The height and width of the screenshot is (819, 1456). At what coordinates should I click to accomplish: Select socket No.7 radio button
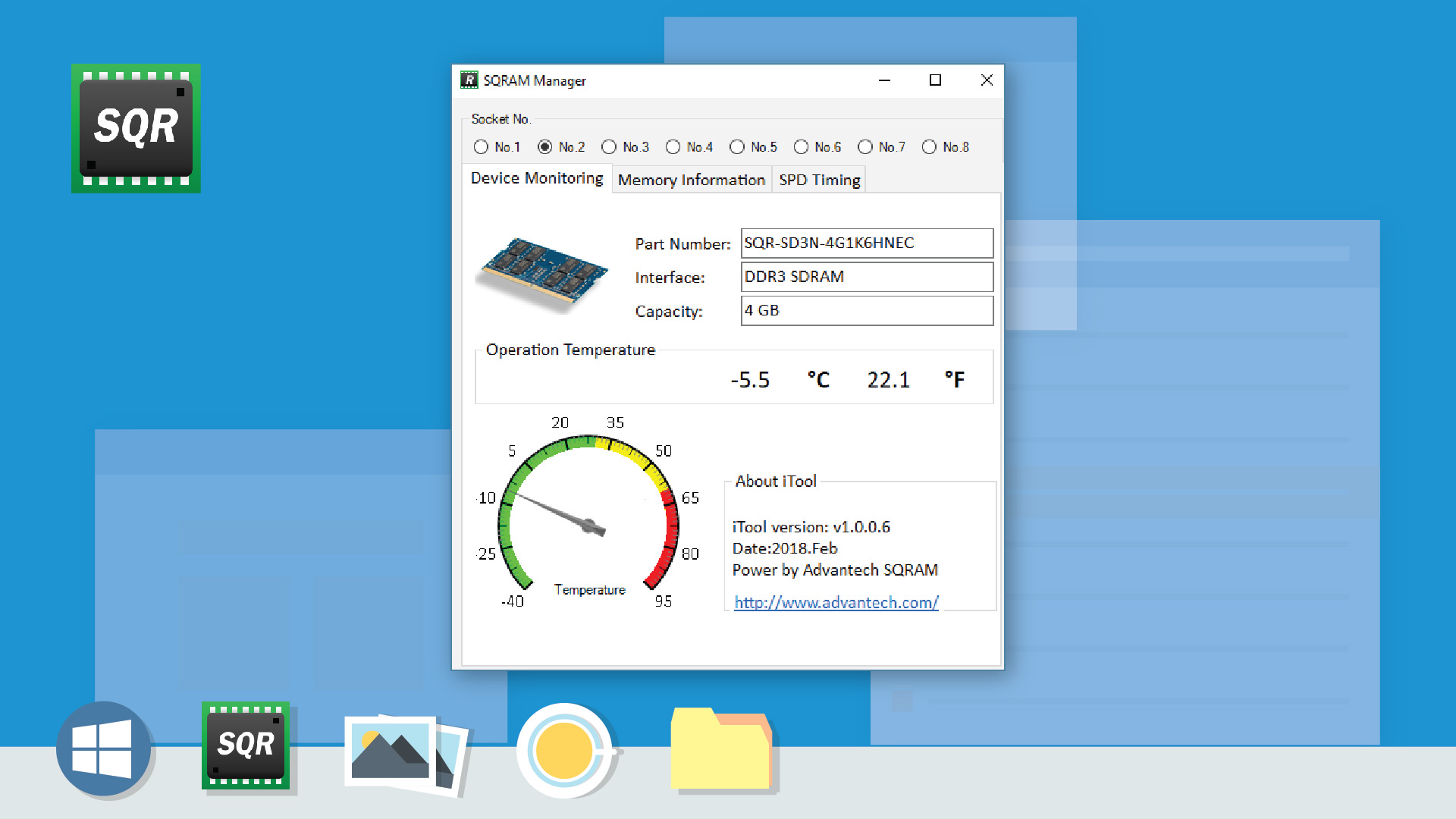click(865, 147)
